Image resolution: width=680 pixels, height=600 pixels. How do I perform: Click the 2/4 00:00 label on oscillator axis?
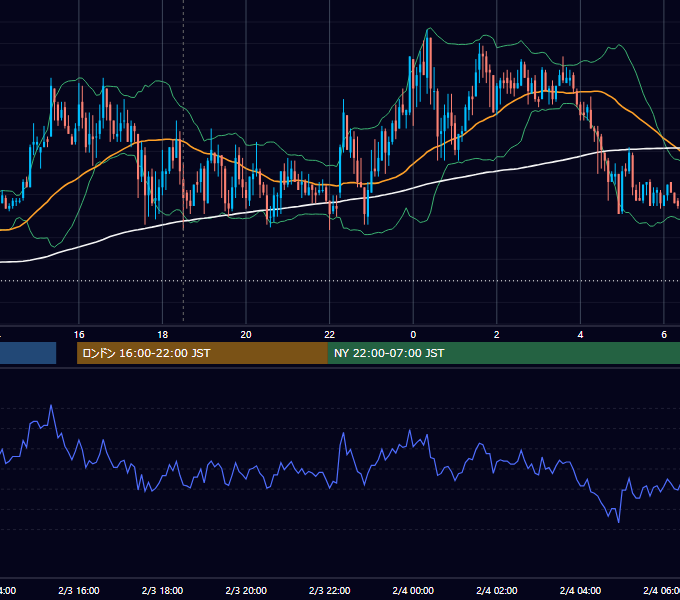pyautogui.click(x=413, y=590)
